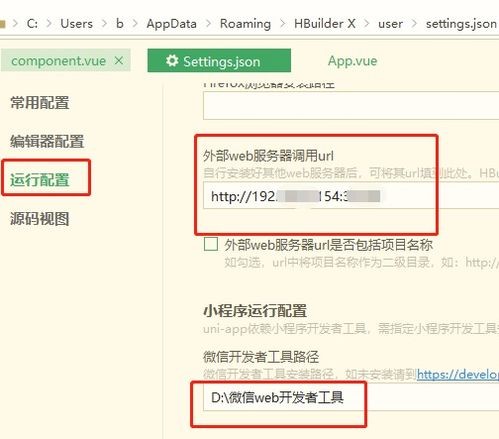Open 编辑器配置 settings section
Viewport: 499px width, 439px height.
pyautogui.click(x=47, y=141)
